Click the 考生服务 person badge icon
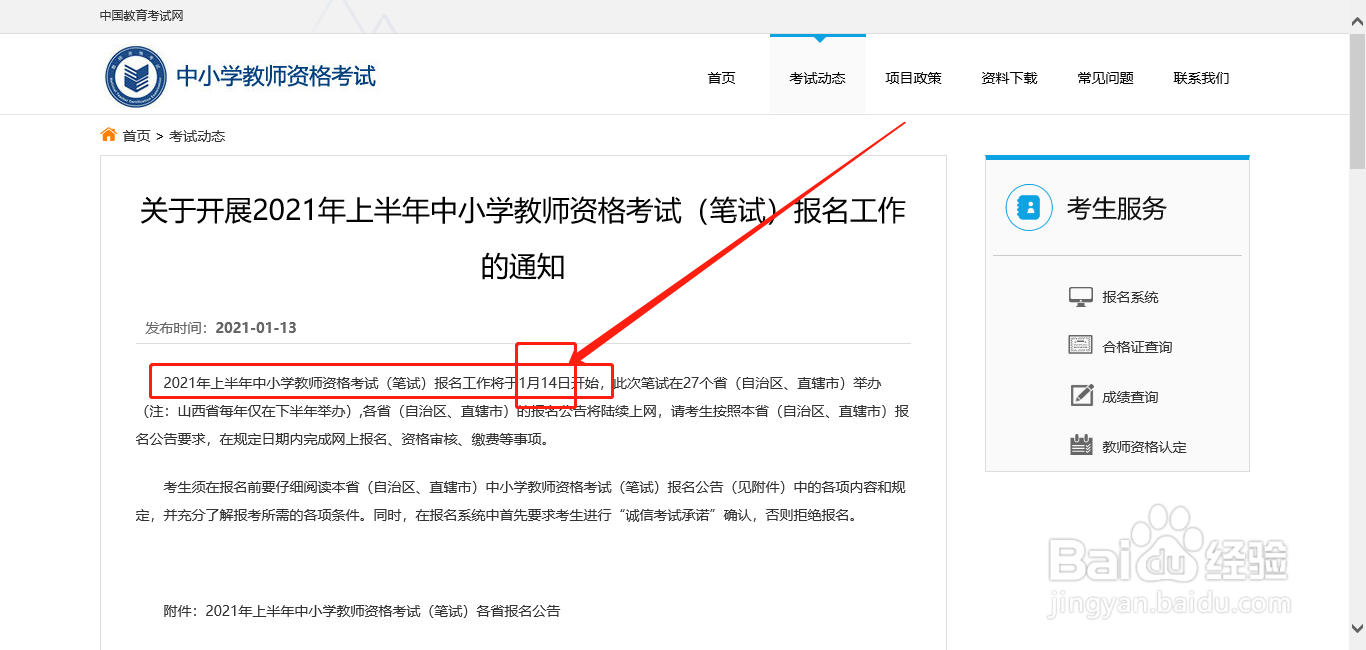The image size is (1366, 650). [1029, 208]
